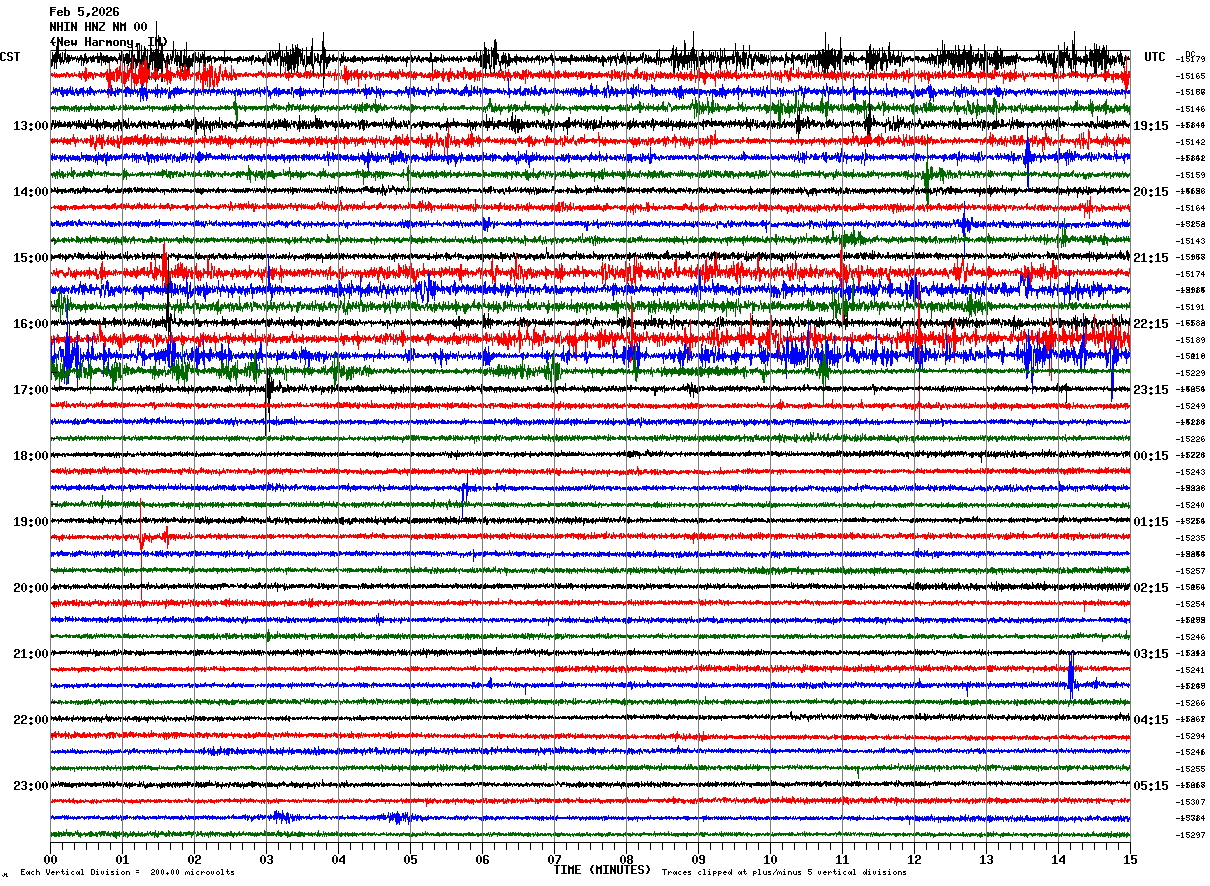
Task: Click the DC offset value -15159
Action: coord(1191,175)
